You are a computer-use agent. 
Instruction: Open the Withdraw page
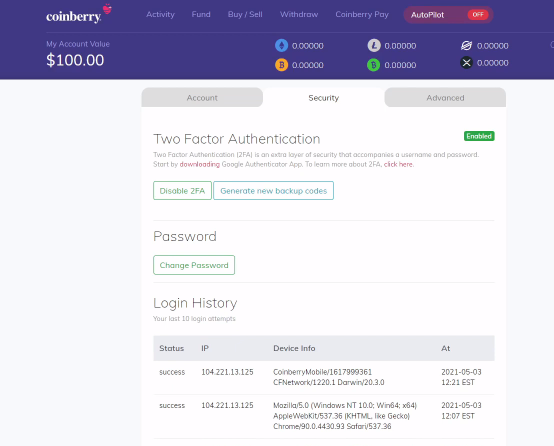pyautogui.click(x=299, y=14)
